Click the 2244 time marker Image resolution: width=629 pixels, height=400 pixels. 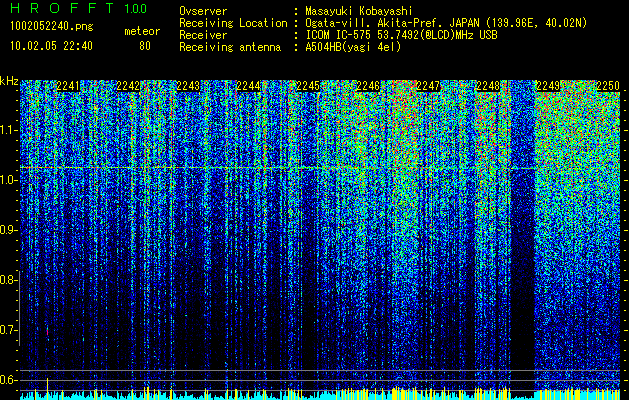pos(248,86)
